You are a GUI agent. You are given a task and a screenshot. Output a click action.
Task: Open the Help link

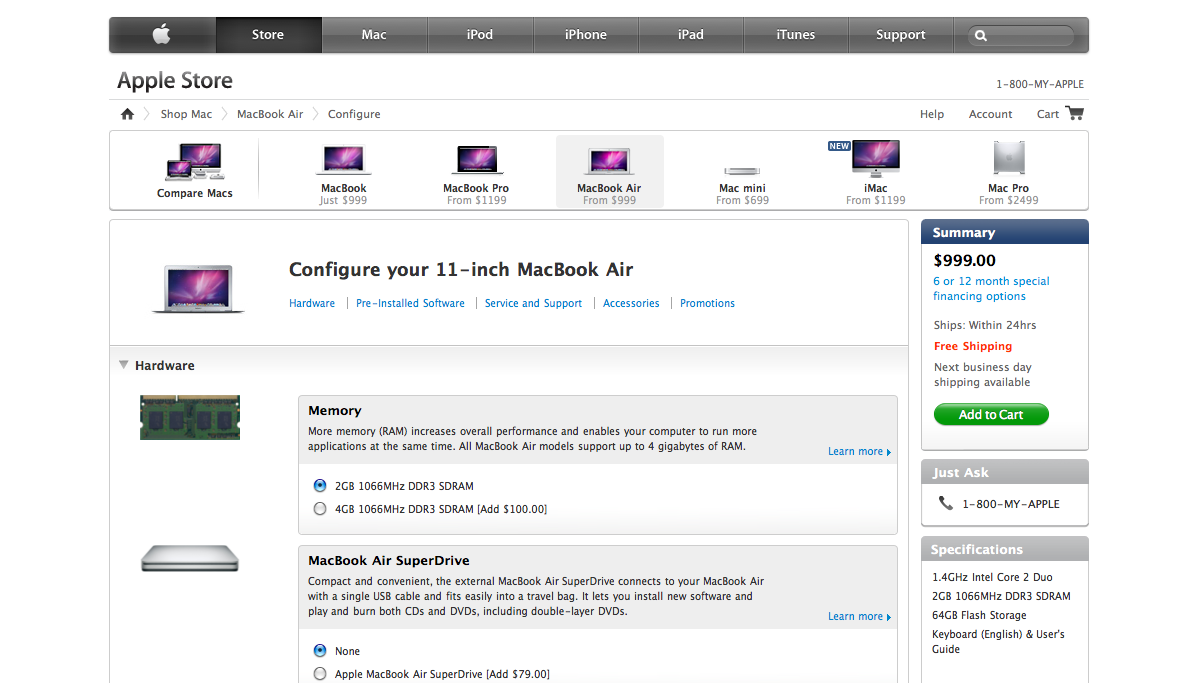coord(931,114)
